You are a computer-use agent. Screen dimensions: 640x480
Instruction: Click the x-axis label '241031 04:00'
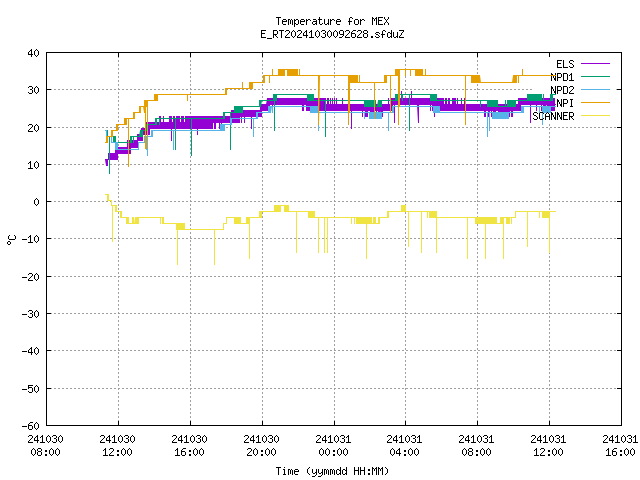pos(404,446)
